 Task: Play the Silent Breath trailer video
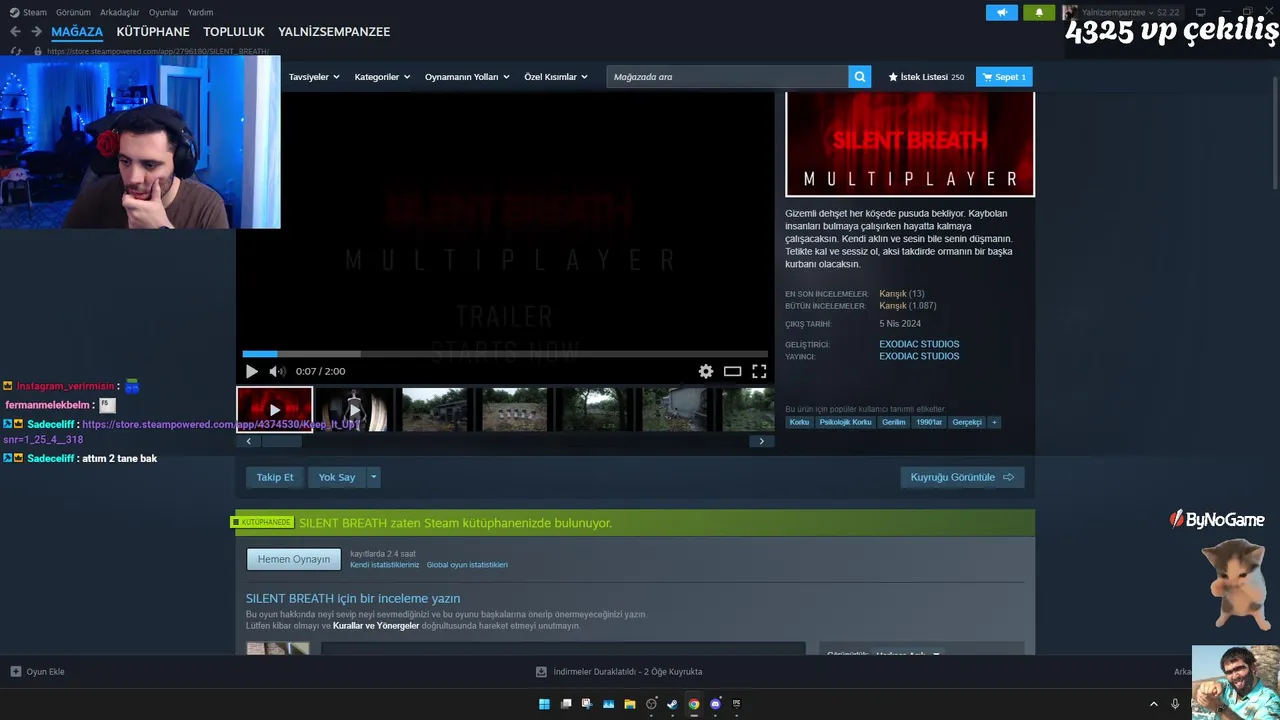point(252,371)
